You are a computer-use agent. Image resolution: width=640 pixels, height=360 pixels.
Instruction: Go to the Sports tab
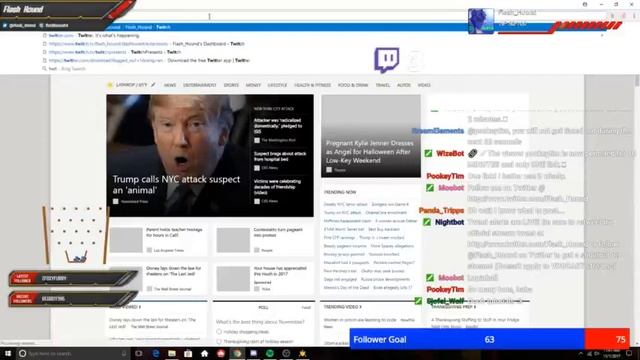click(231, 85)
